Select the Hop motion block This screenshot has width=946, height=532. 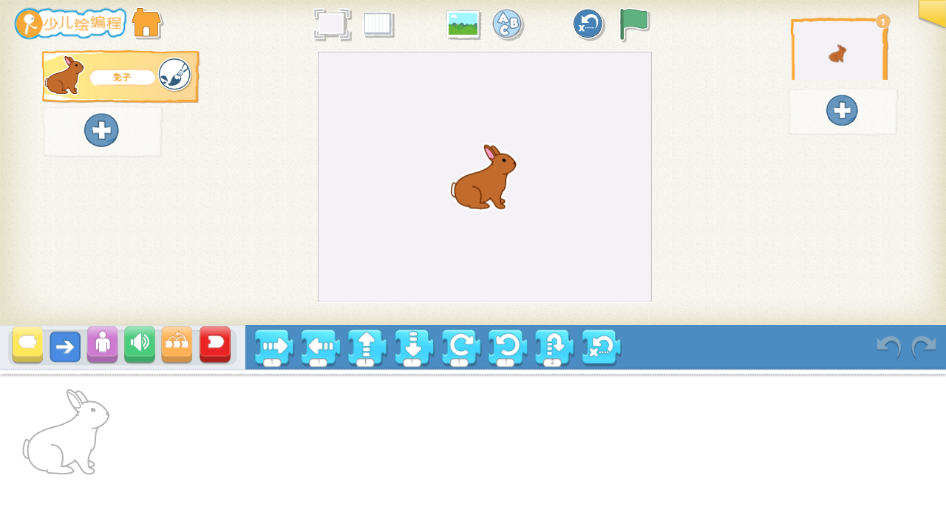[x=553, y=347]
